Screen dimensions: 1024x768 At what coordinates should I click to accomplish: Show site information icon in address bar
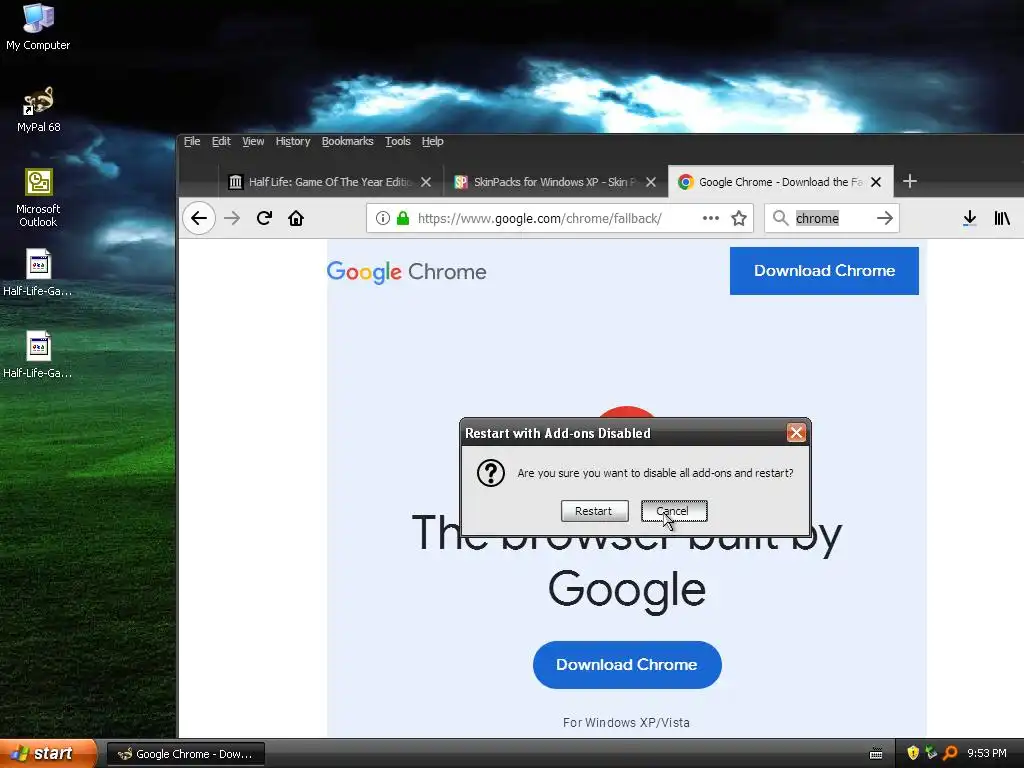tap(383, 218)
